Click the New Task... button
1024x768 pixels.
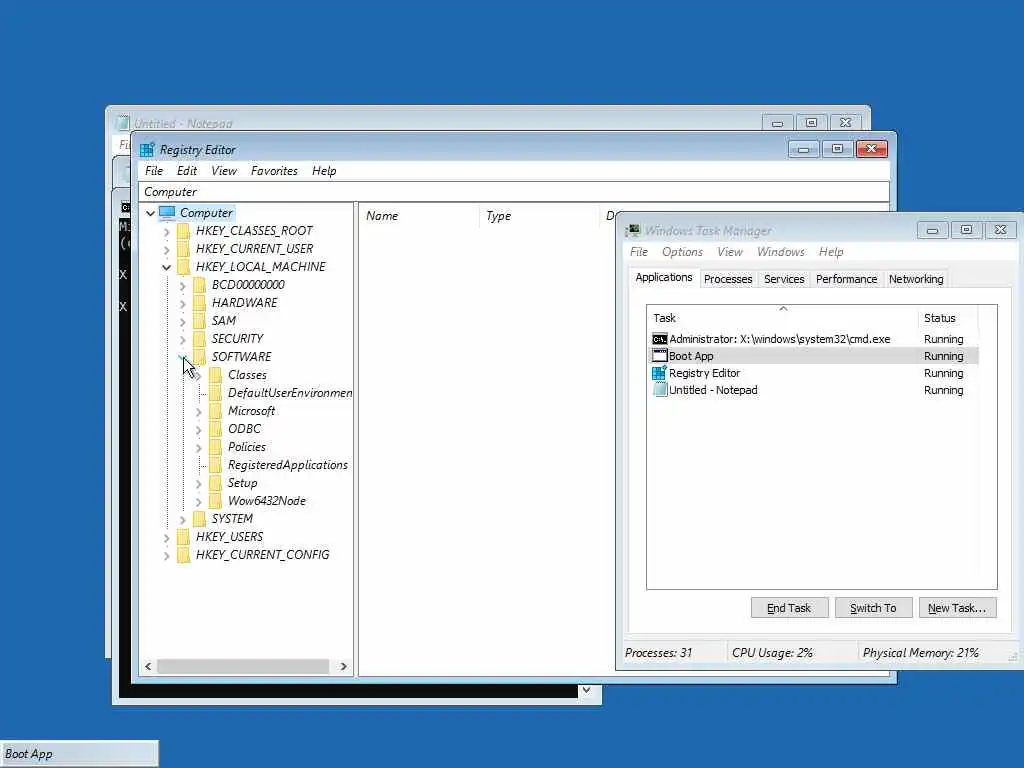[957, 608]
